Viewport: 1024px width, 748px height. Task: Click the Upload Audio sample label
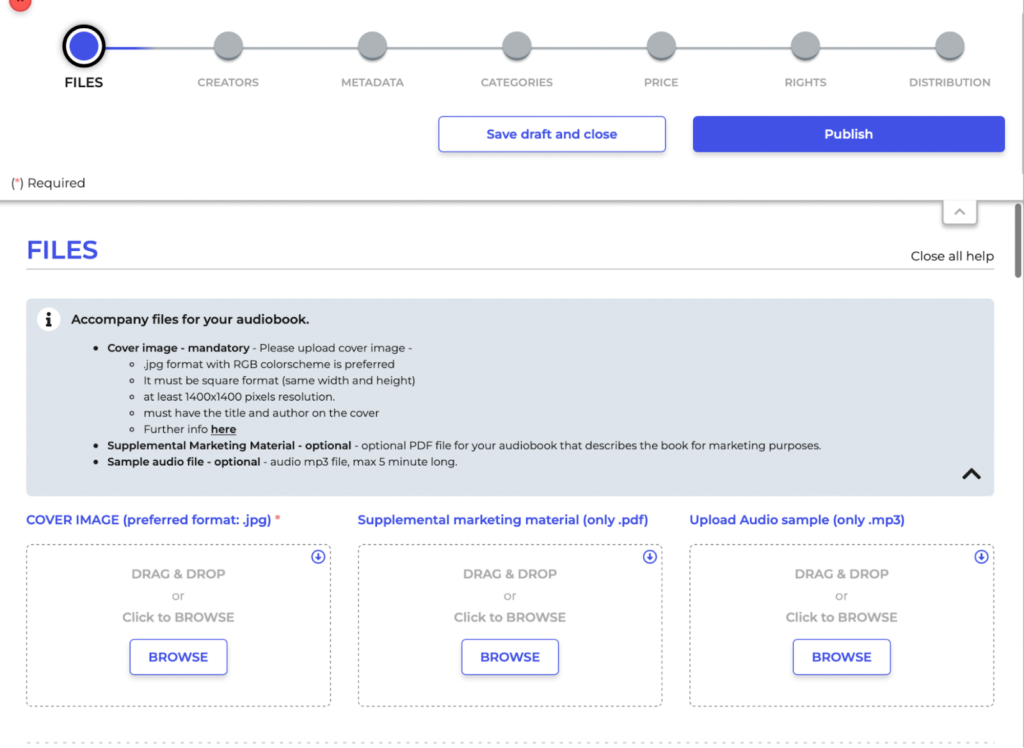(797, 520)
